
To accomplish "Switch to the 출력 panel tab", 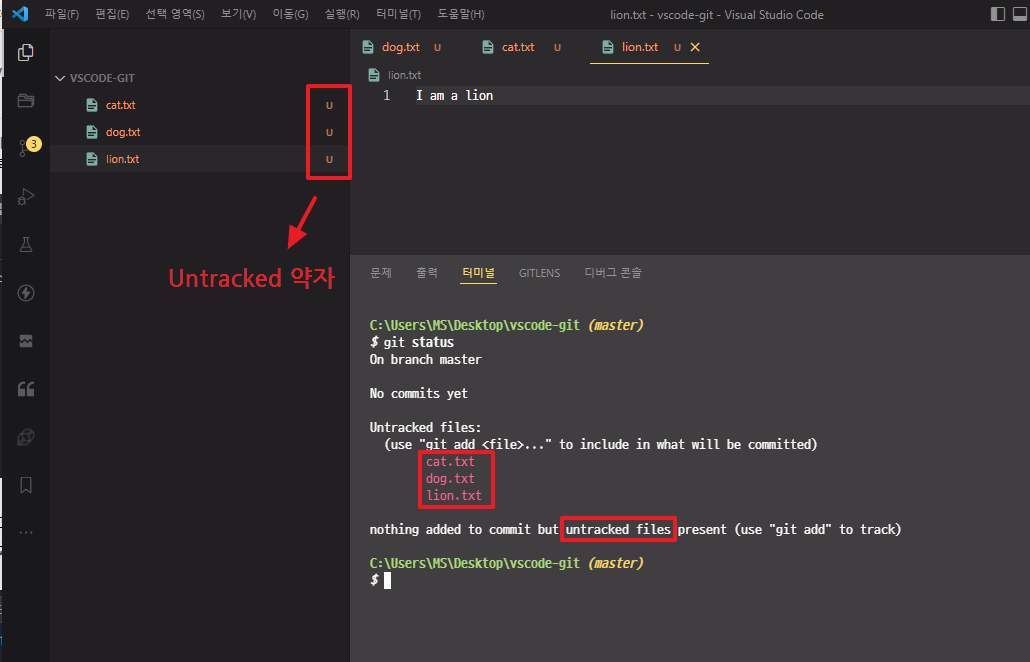I will point(427,273).
